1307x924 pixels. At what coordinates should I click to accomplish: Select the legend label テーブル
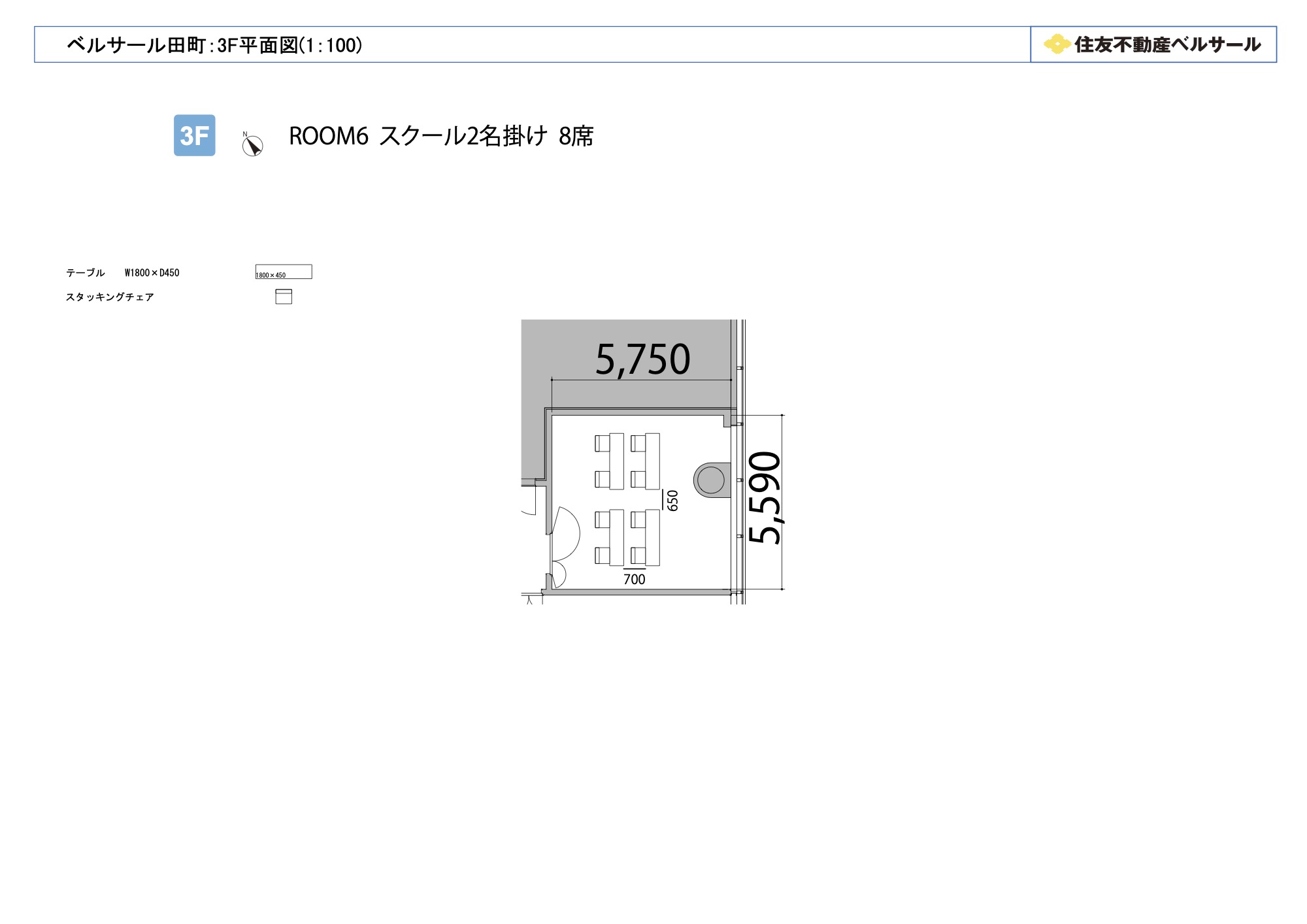[86, 272]
